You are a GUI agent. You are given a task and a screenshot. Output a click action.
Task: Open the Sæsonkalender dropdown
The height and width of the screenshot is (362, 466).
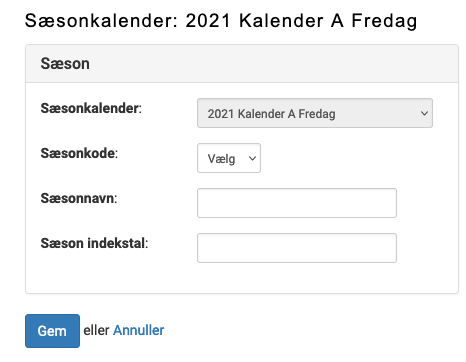315,113
